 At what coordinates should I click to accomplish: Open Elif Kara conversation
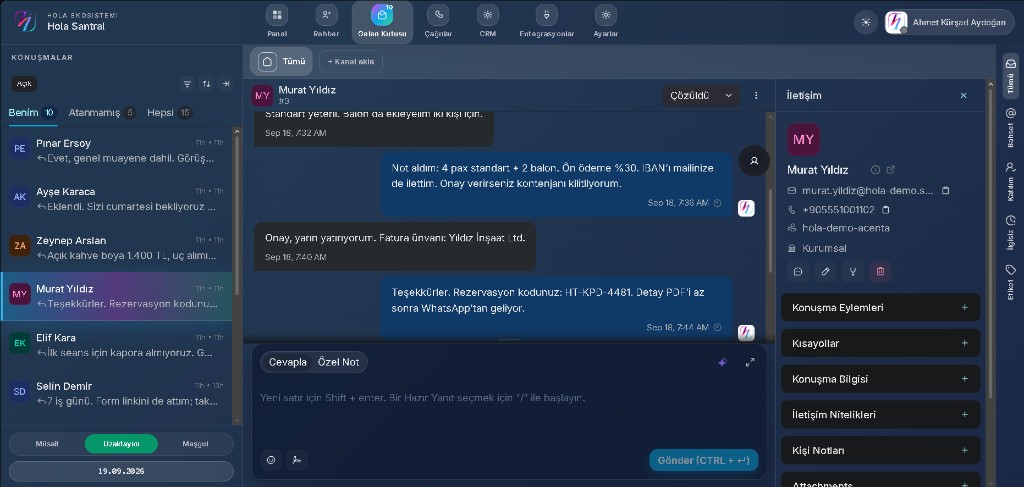(116, 345)
